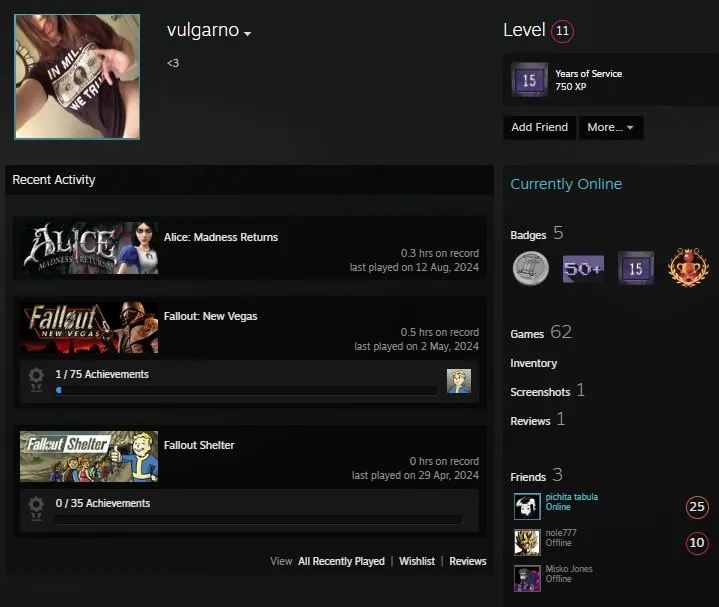Select the last played on 2 May, 2024 text

point(416,347)
